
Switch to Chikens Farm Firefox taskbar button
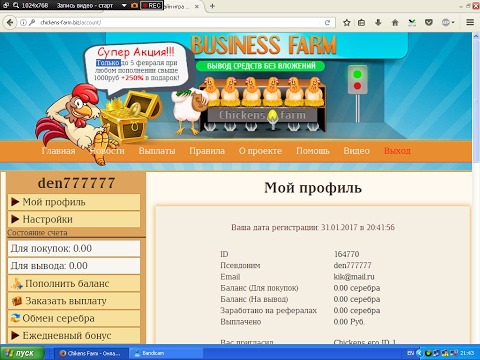[91, 353]
